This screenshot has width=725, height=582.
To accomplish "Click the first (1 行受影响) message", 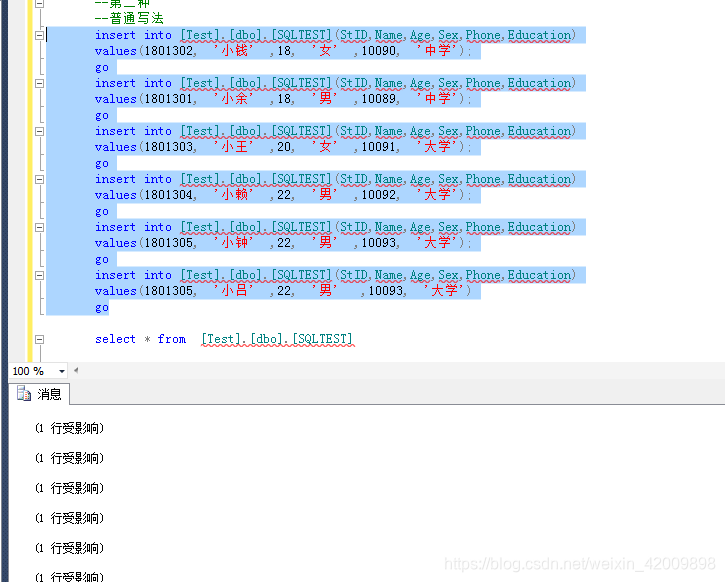I will point(69,429).
